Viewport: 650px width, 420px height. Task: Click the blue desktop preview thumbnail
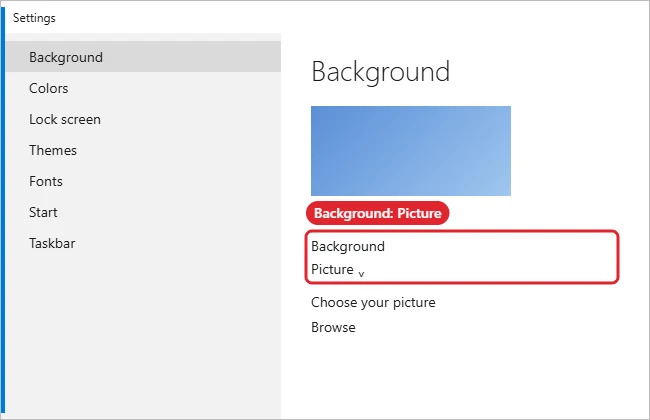(411, 151)
